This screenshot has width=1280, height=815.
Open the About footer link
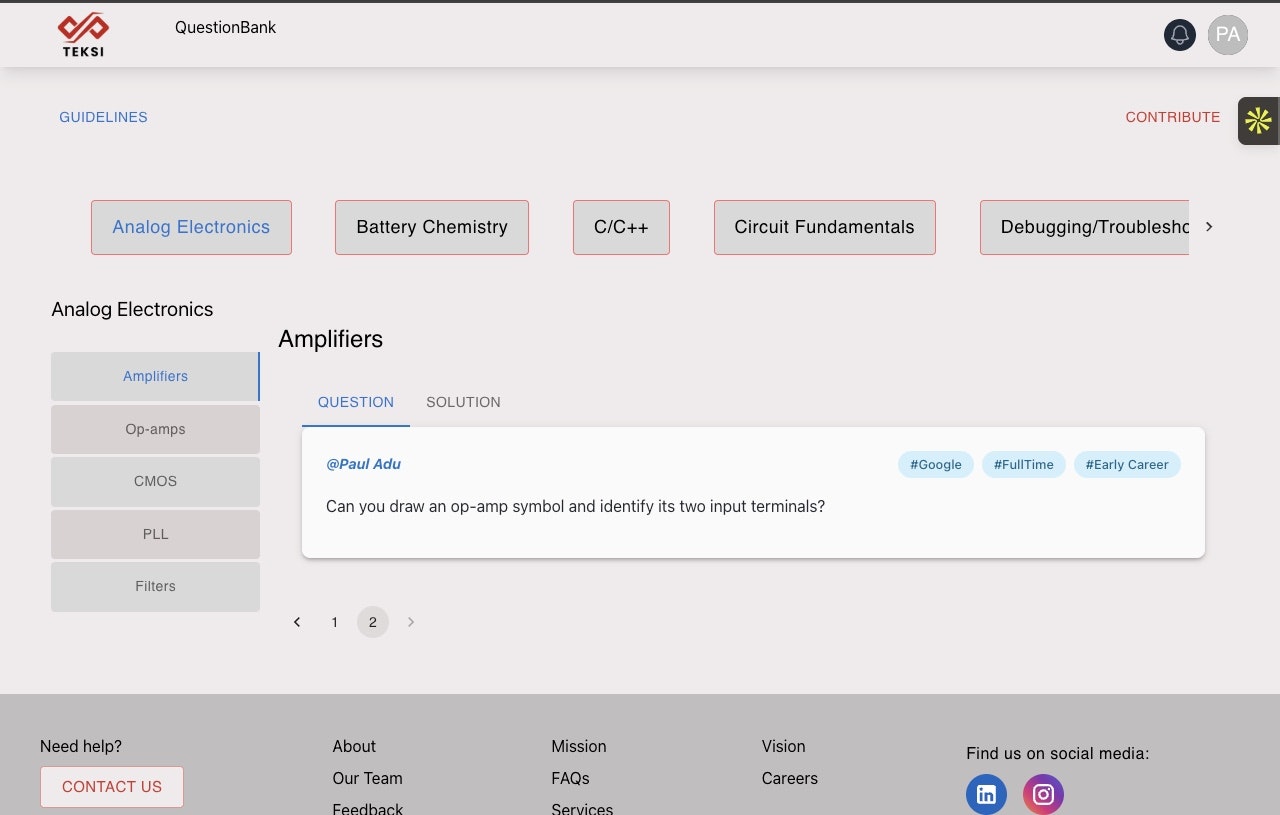[354, 746]
